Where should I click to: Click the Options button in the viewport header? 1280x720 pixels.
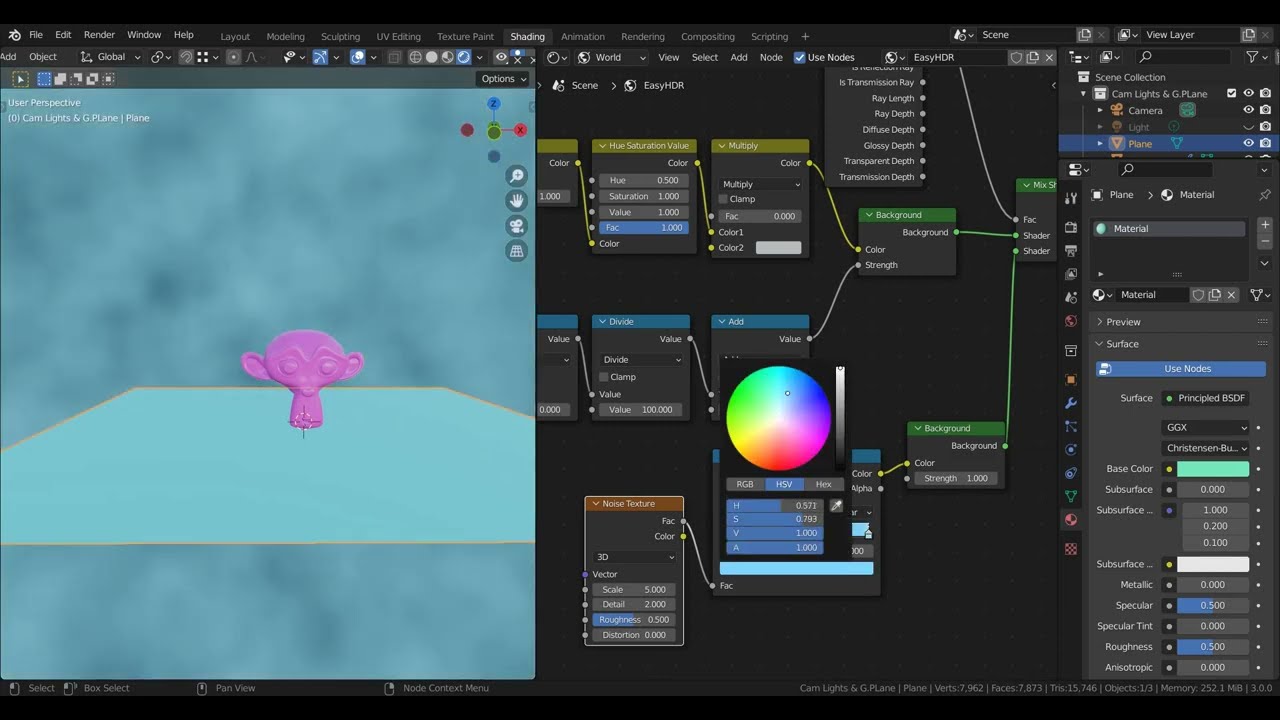tap(502, 78)
